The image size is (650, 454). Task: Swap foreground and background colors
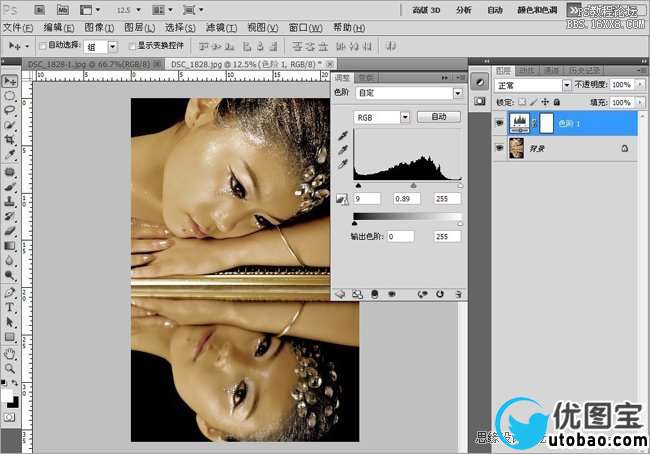(15, 383)
